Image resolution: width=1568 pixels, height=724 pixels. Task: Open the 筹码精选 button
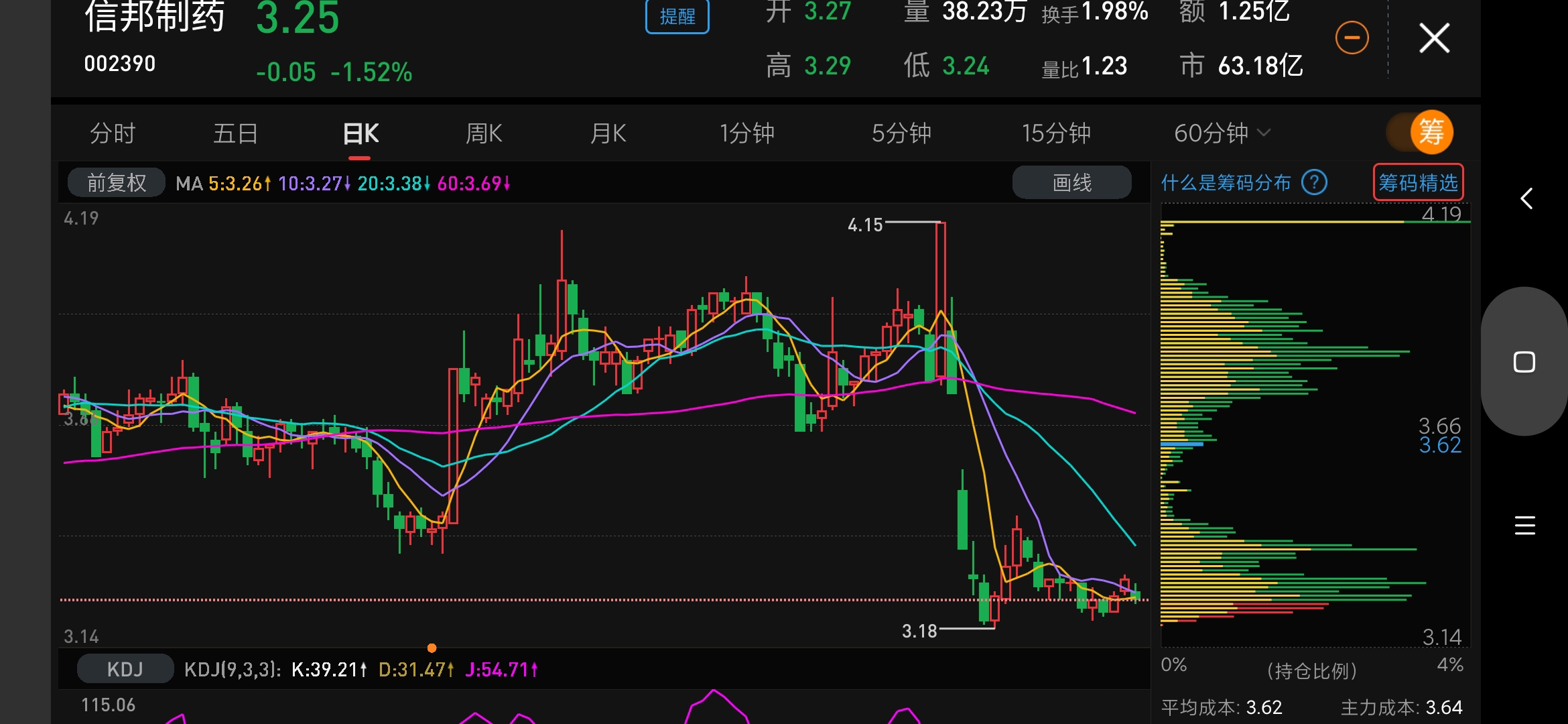(x=1418, y=182)
